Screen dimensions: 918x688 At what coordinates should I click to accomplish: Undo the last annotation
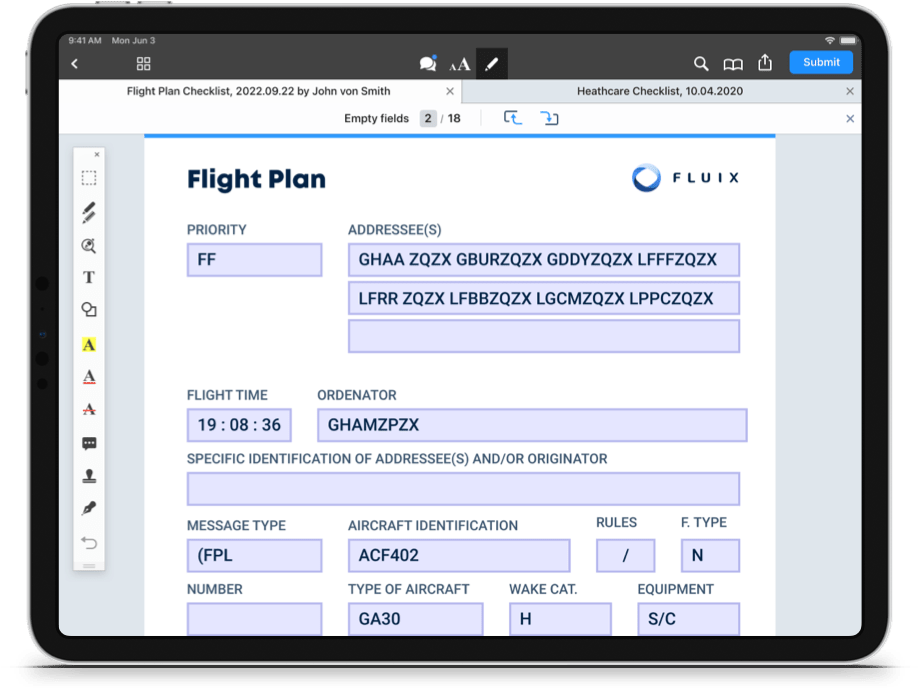[x=89, y=543]
